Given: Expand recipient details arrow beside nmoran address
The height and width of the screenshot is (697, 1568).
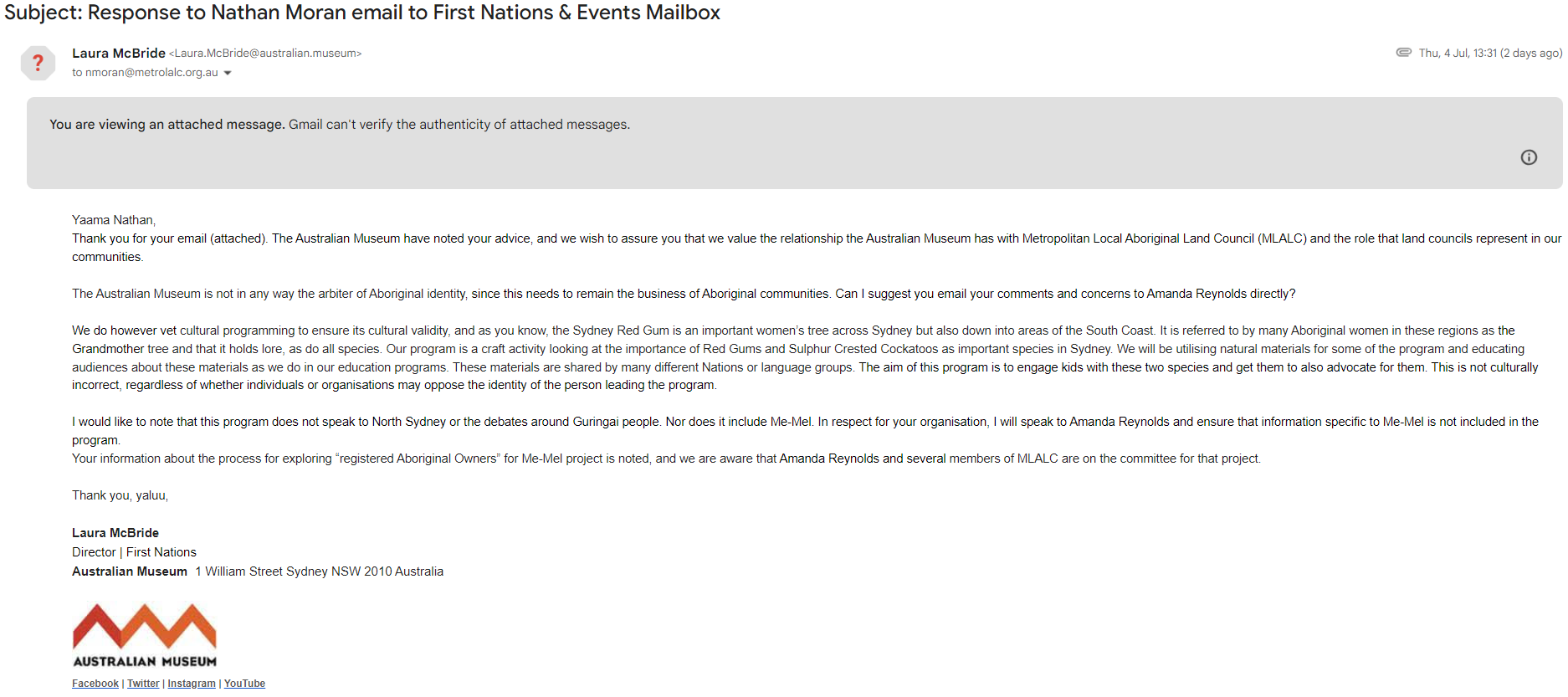Looking at the screenshot, I should [228, 73].
